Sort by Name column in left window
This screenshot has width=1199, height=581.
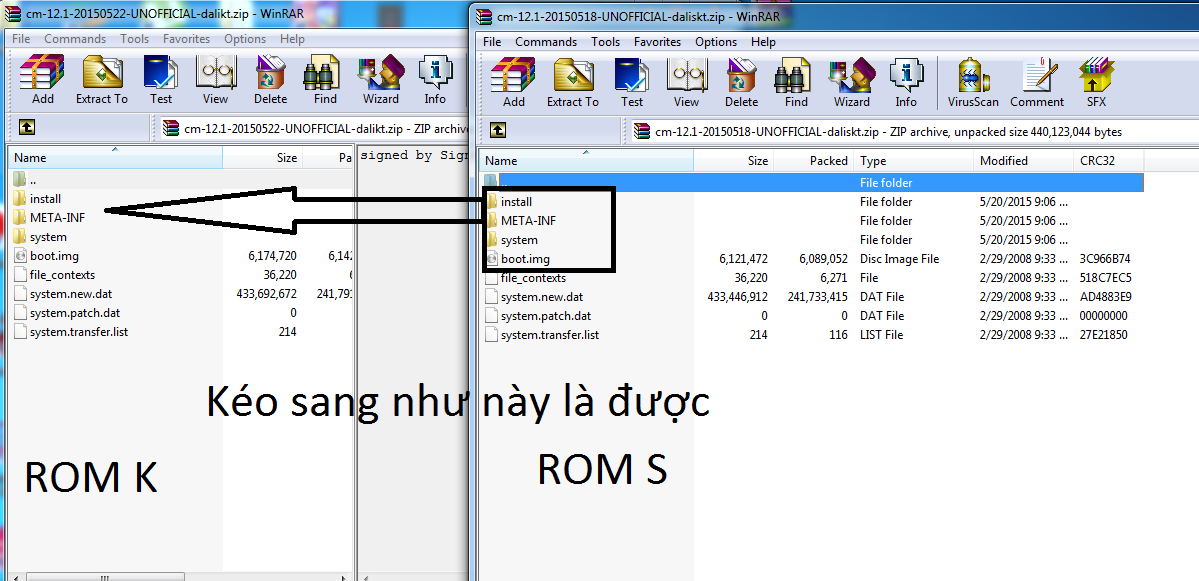coord(115,157)
